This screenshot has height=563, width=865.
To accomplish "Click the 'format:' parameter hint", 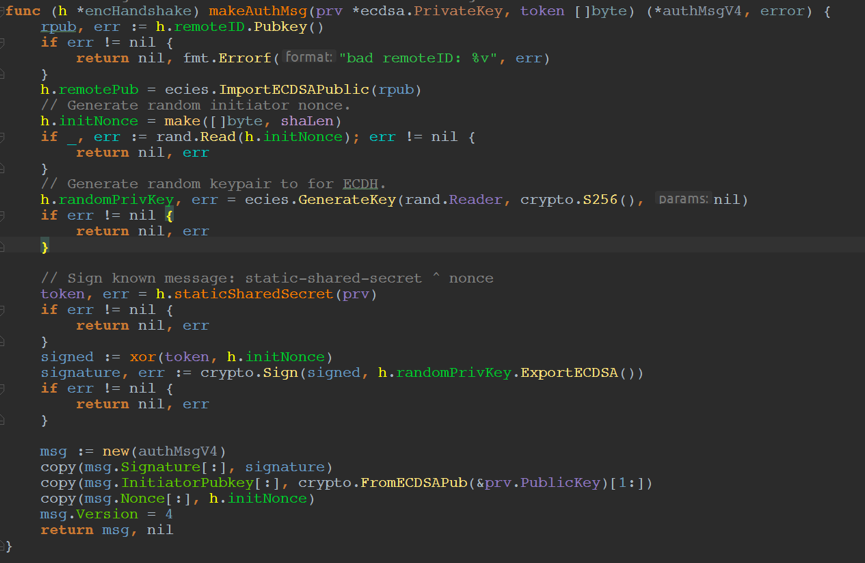I will pos(309,57).
